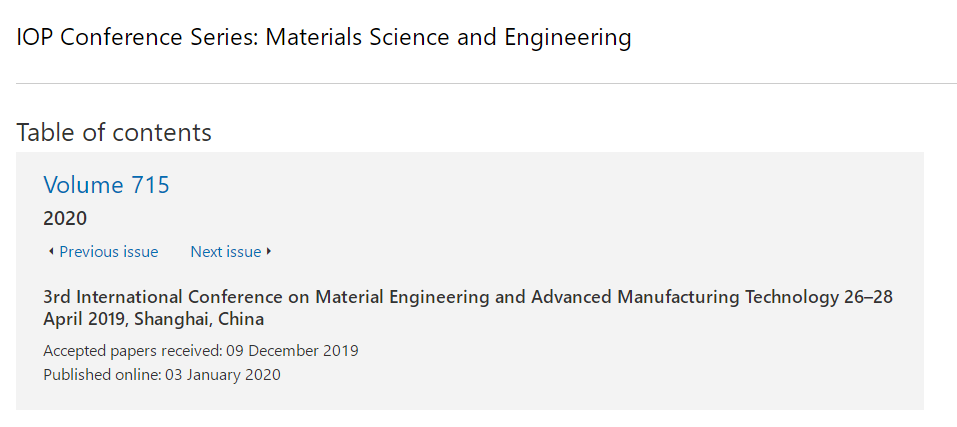Click the 03 January 2020 date
Image resolution: width=957 pixels, height=427 pixels.
[x=223, y=374]
